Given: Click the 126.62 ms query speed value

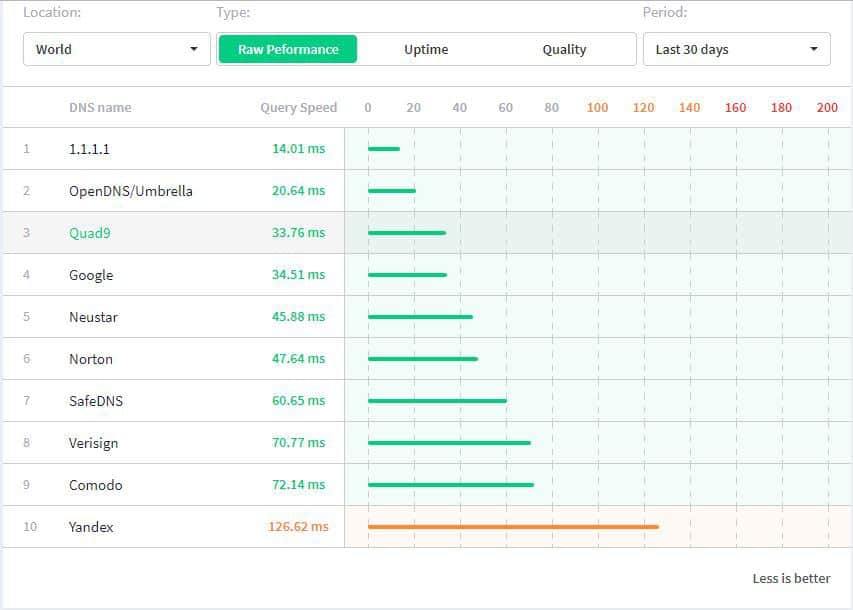Looking at the screenshot, I should (x=298, y=527).
